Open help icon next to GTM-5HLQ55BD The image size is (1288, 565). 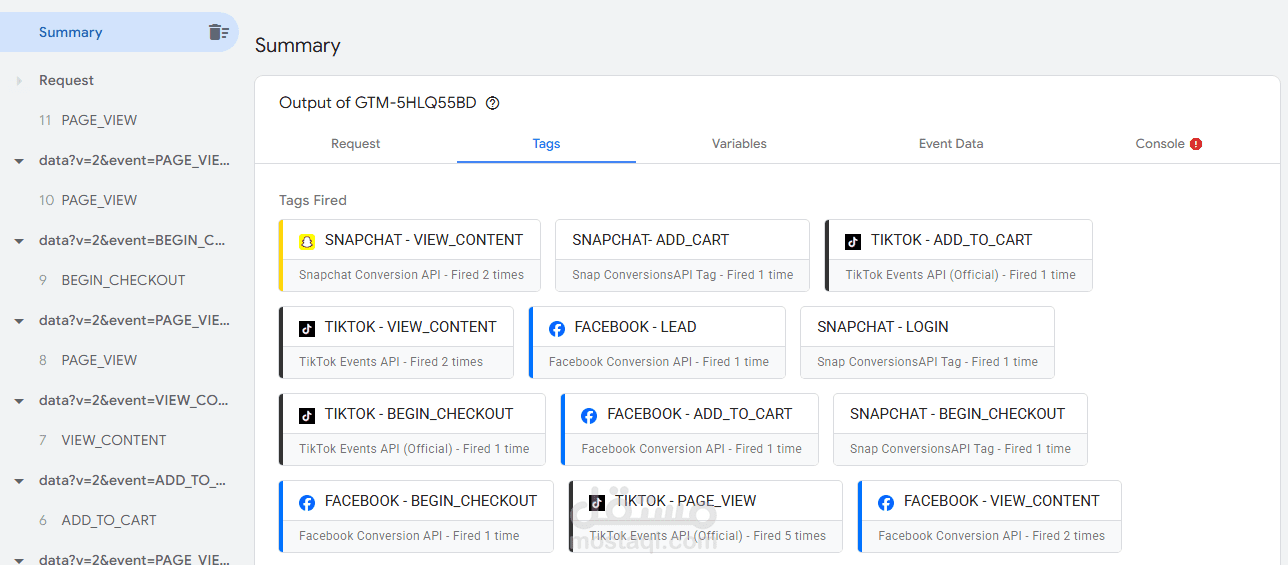[492, 103]
